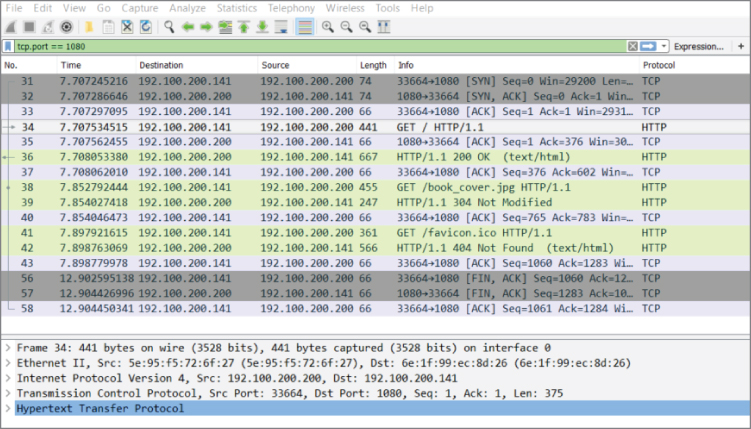Open the Wireless menu
Image resolution: width=751 pixels, height=429 pixels.
pyautogui.click(x=345, y=8)
